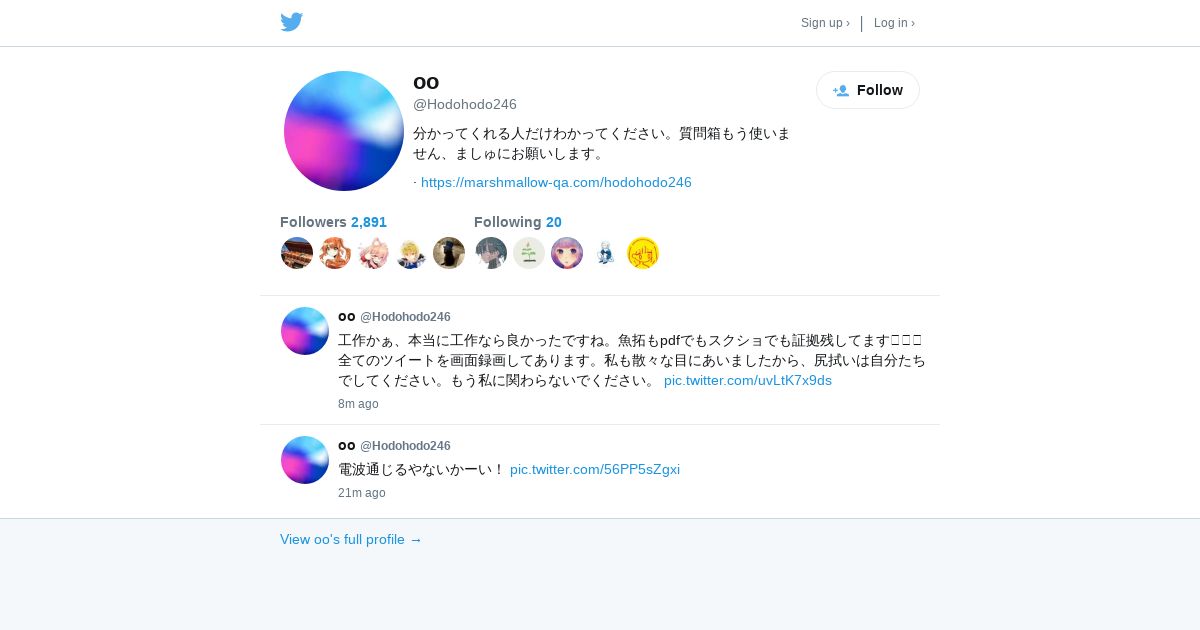
Task: Select the green plant following avatar
Action: [x=529, y=253]
